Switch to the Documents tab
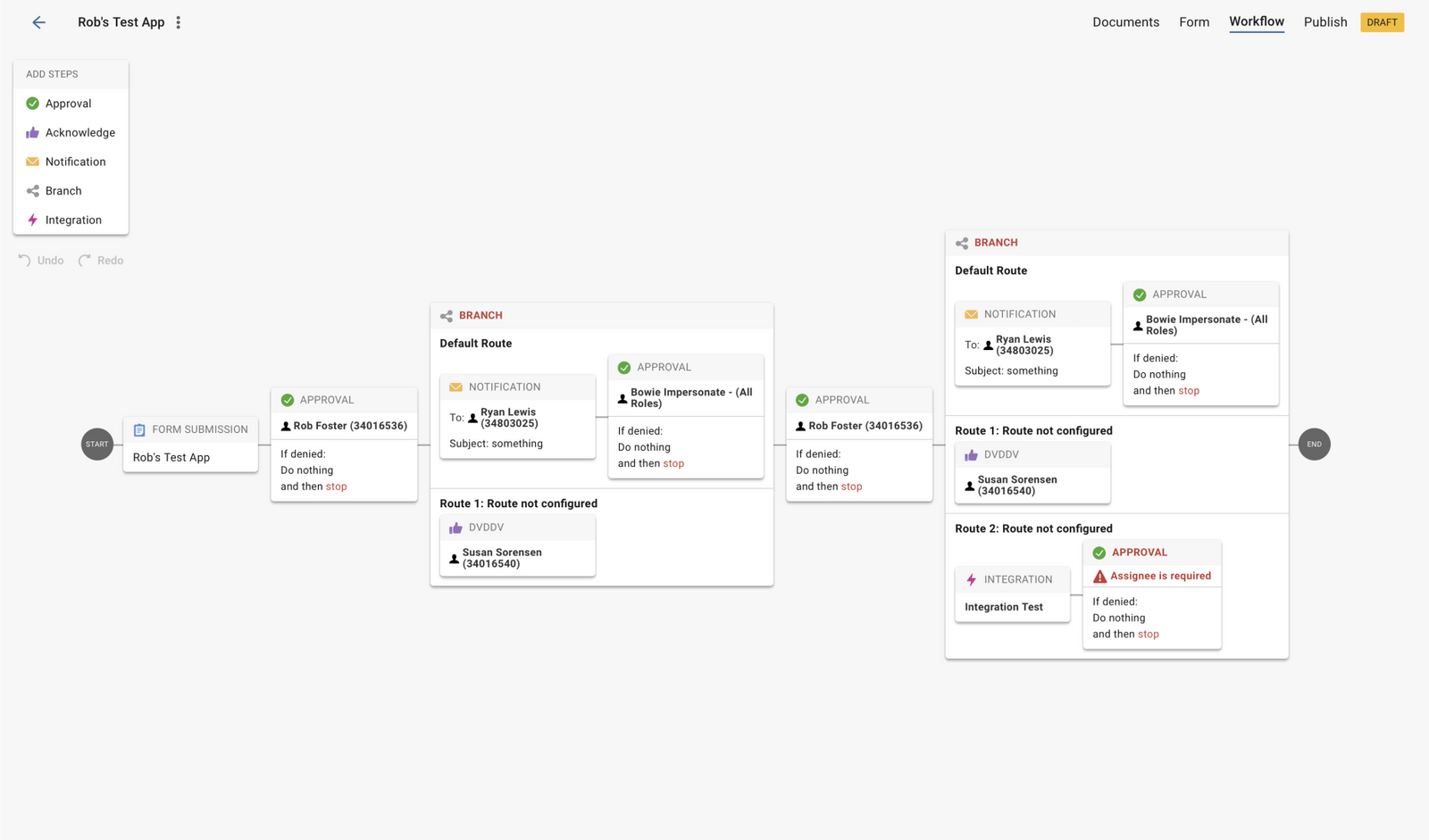 click(1125, 21)
